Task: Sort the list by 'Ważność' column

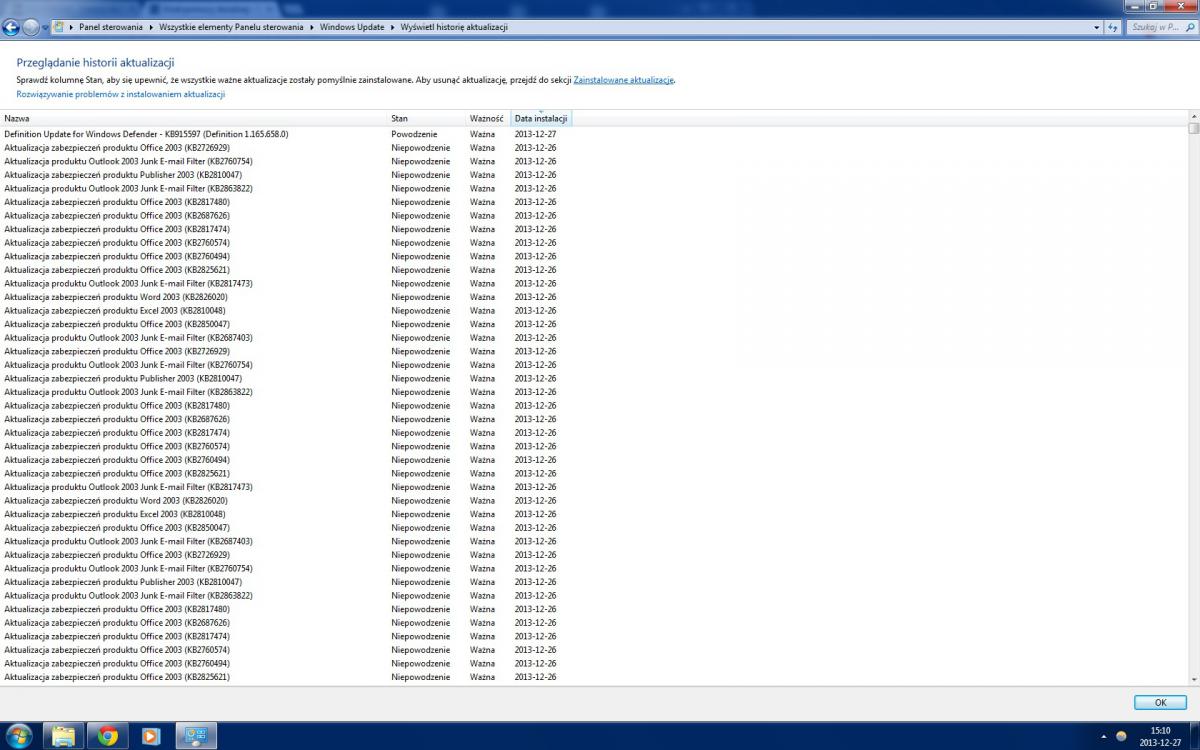Action: [489, 118]
